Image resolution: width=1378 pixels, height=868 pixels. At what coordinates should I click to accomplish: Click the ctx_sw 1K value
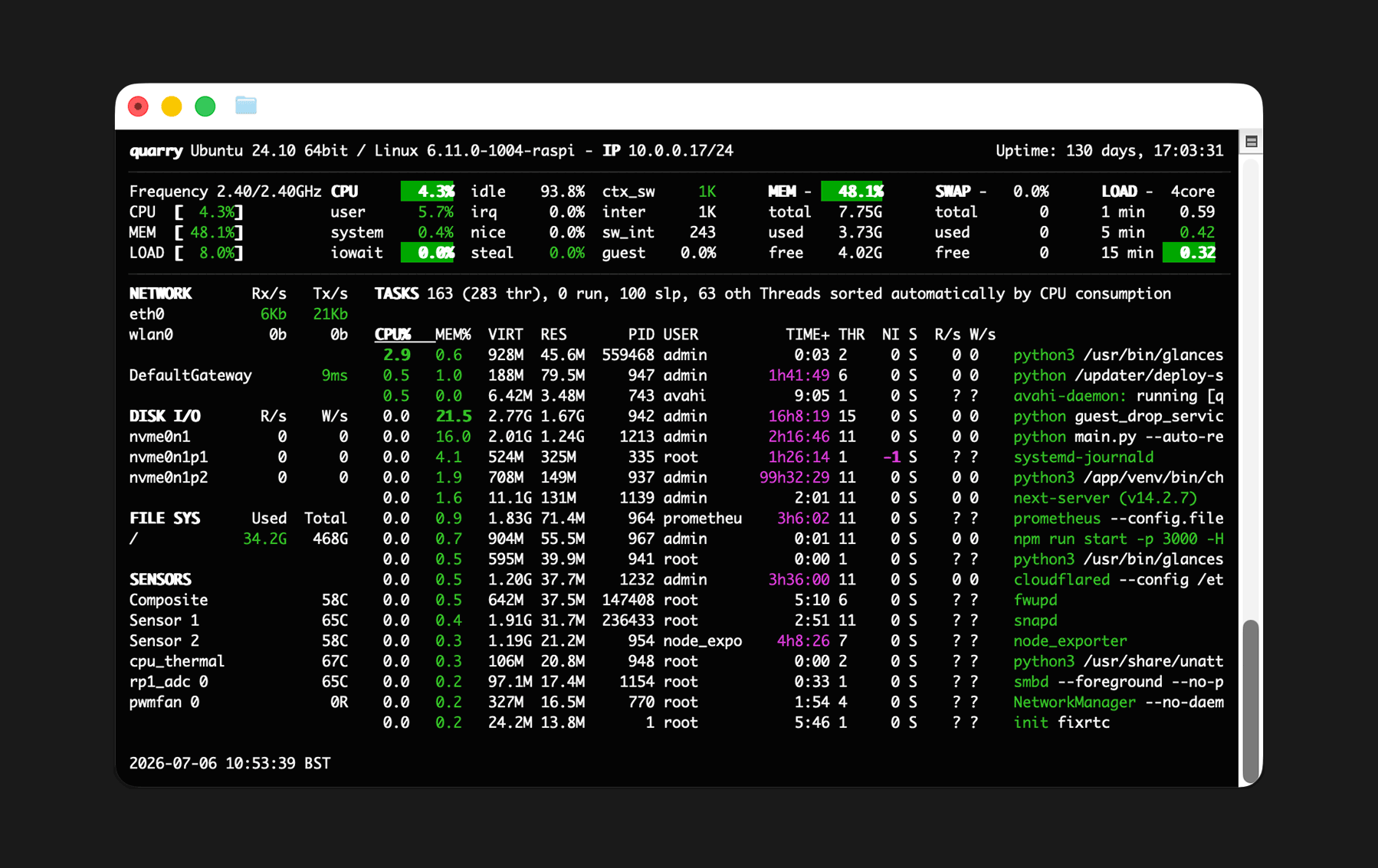(707, 192)
